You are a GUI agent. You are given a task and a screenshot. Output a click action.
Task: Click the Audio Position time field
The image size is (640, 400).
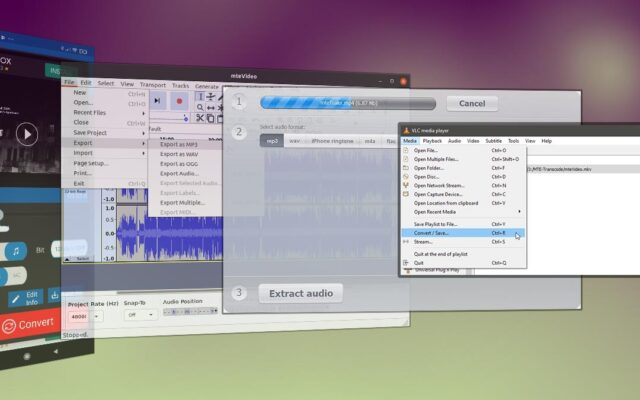[x=191, y=311]
